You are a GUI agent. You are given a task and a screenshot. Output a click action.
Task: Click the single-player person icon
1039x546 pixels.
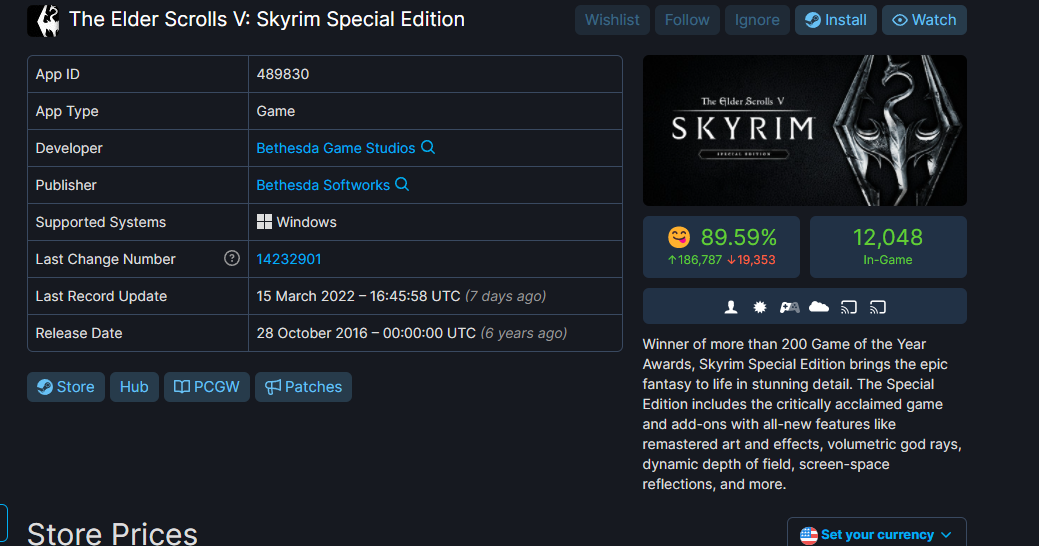(x=731, y=307)
